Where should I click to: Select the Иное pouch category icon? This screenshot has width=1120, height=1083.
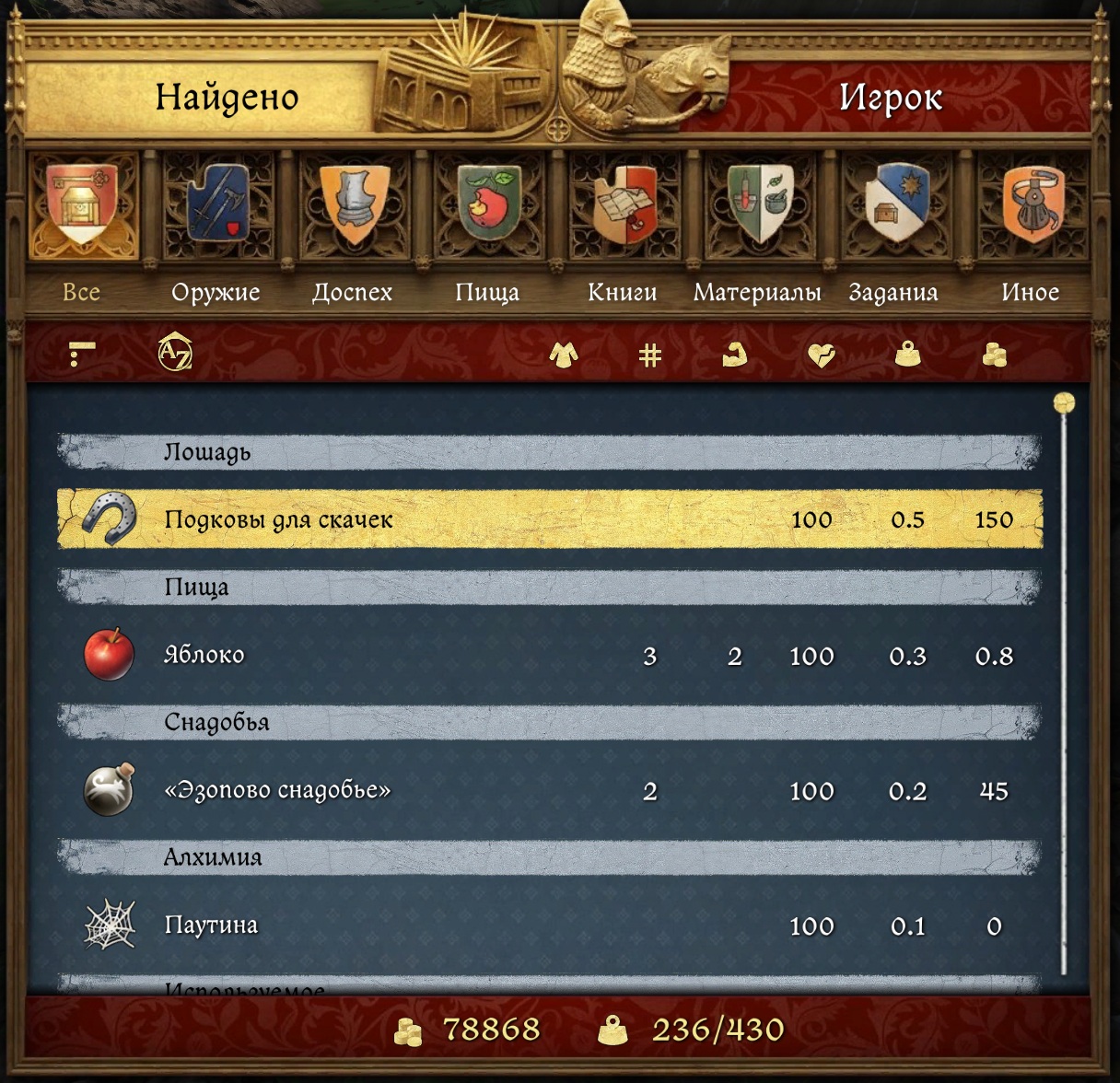(1032, 205)
